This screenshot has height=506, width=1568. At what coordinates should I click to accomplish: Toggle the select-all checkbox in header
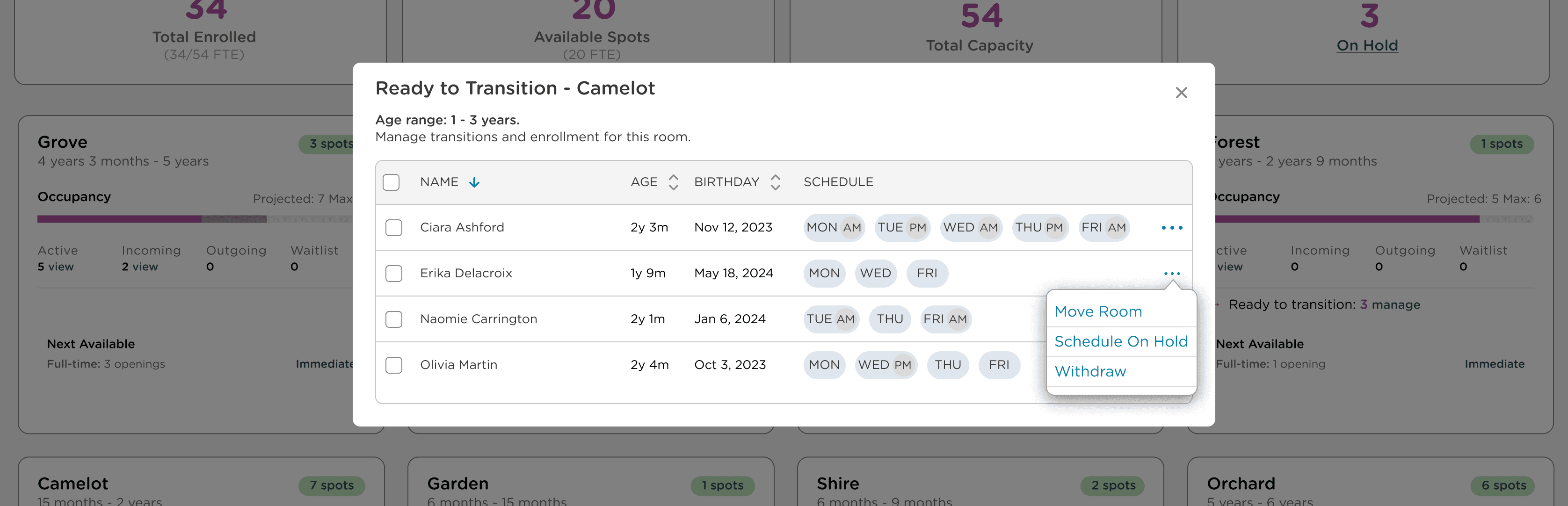pyautogui.click(x=391, y=182)
